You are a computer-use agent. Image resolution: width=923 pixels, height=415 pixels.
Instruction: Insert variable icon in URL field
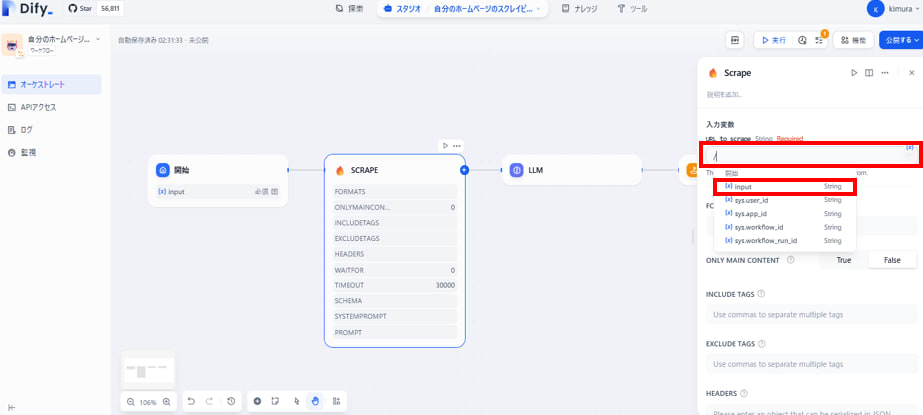point(909,147)
